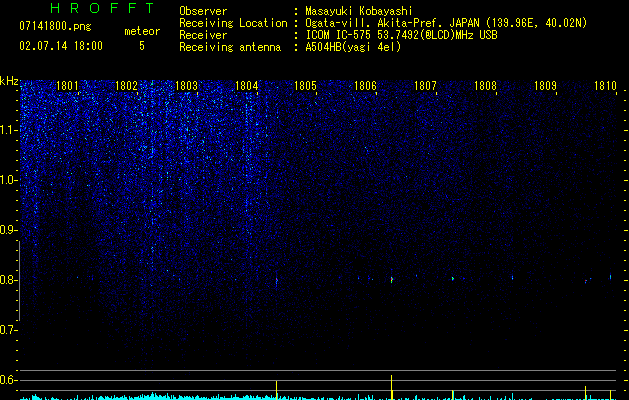Click the 1803 time marker
Screen dimensions: 629x400
(x=187, y=86)
